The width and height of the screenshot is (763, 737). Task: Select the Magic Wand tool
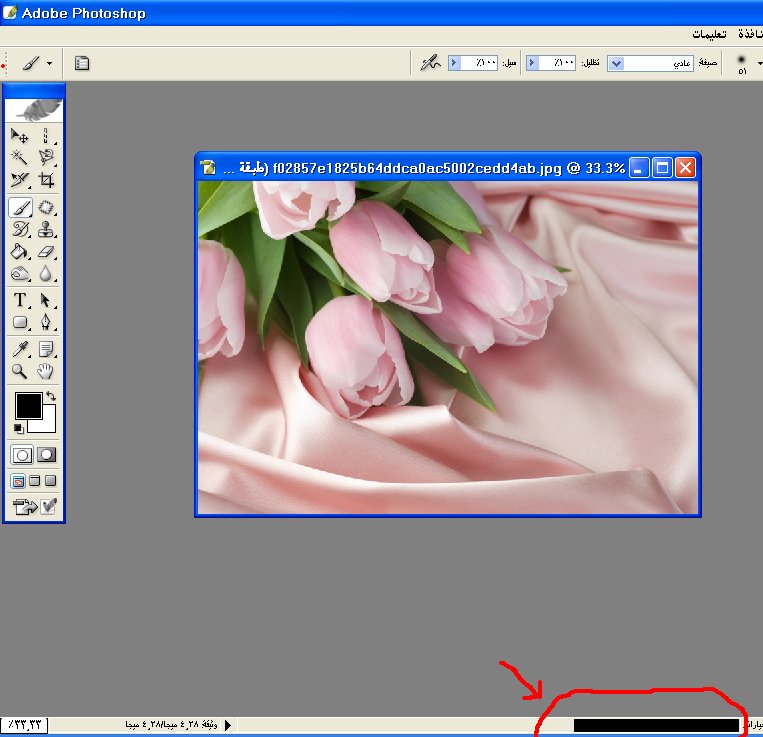tap(20, 158)
